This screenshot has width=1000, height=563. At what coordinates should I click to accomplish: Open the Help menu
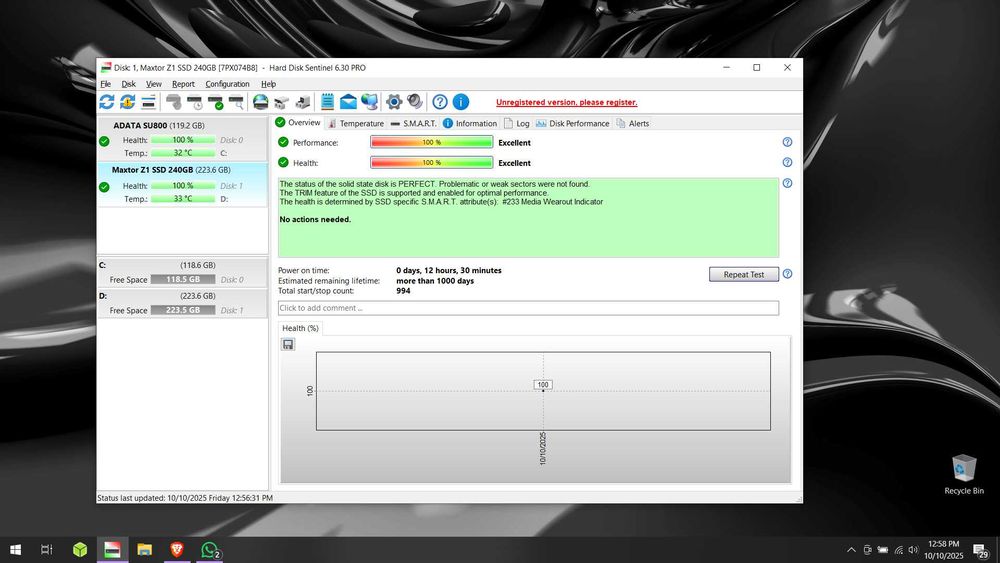268,84
